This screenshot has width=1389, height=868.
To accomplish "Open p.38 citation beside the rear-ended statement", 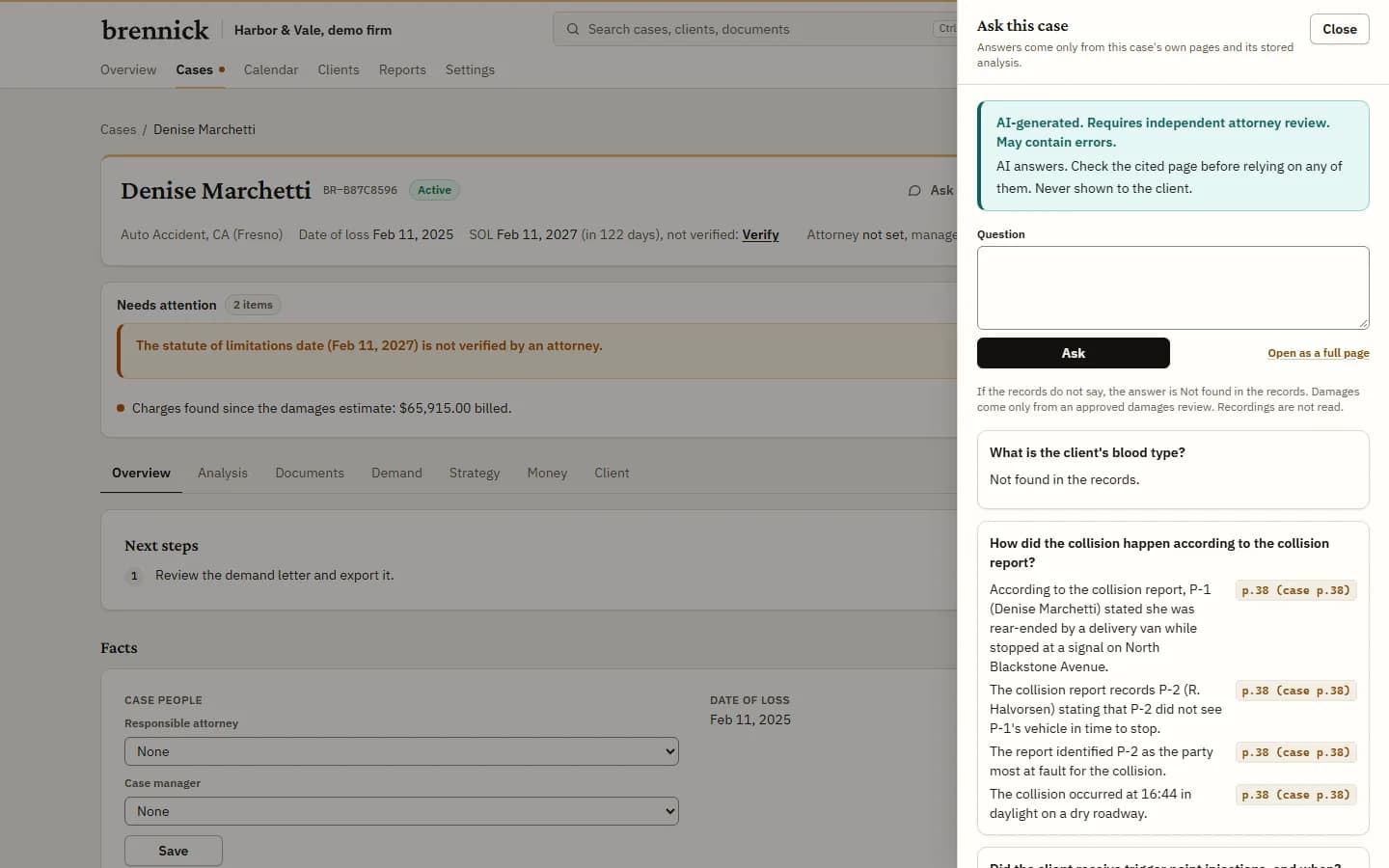I will (x=1295, y=590).
